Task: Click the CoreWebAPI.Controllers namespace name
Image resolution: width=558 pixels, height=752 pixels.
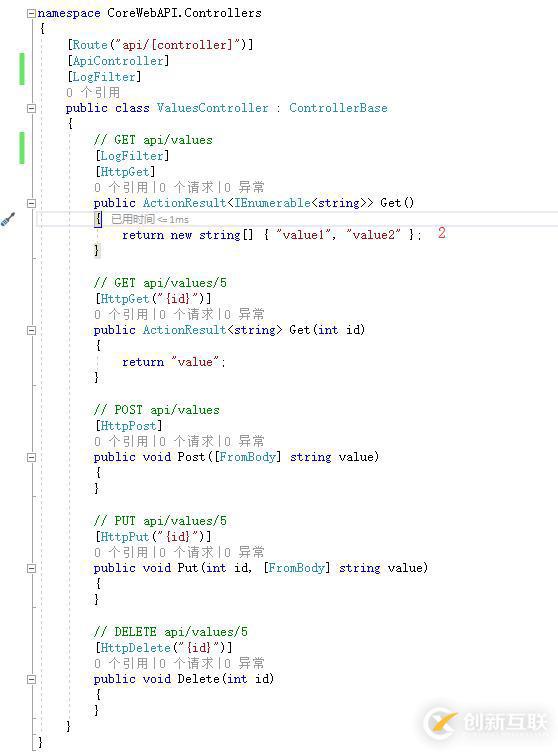Action: (x=184, y=13)
